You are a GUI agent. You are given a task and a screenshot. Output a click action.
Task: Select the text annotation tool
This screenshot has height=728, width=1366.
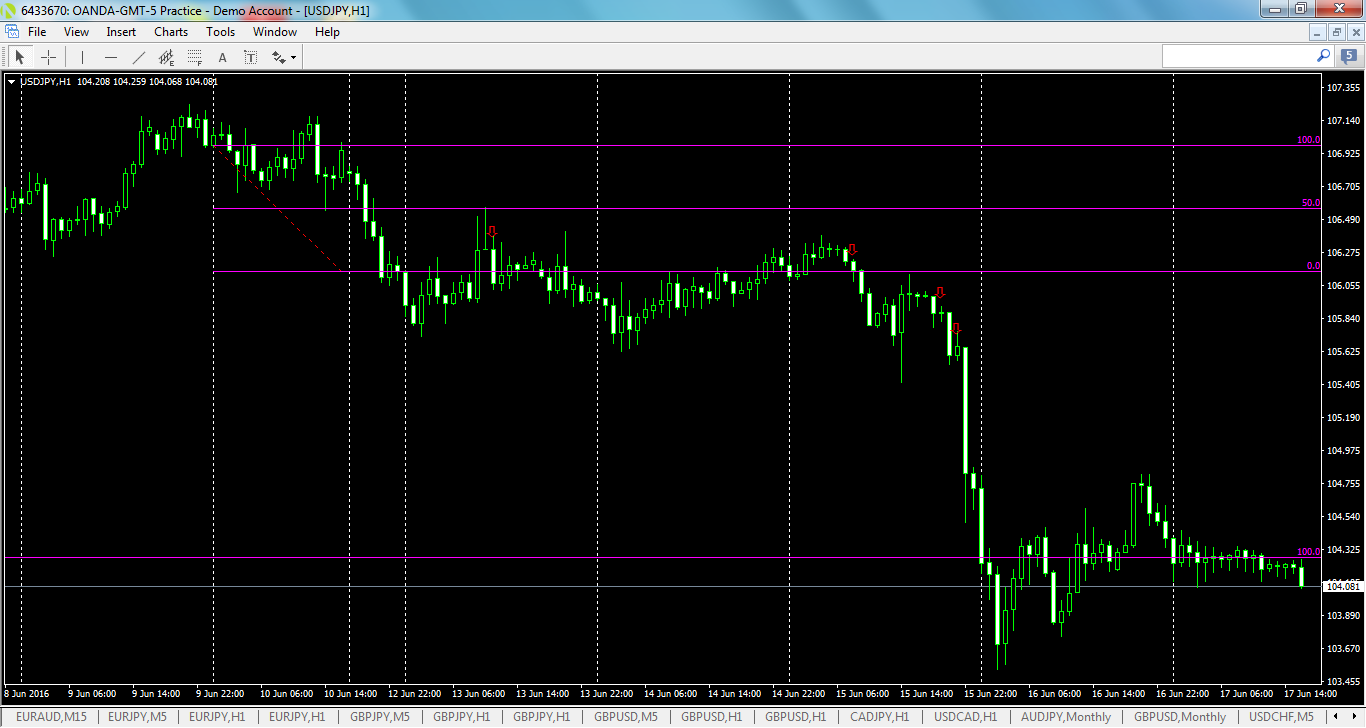tap(222, 57)
